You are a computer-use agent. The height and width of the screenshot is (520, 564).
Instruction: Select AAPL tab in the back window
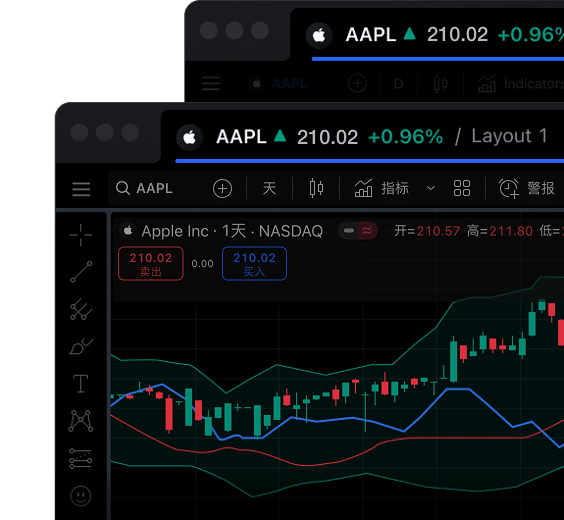click(x=428, y=35)
